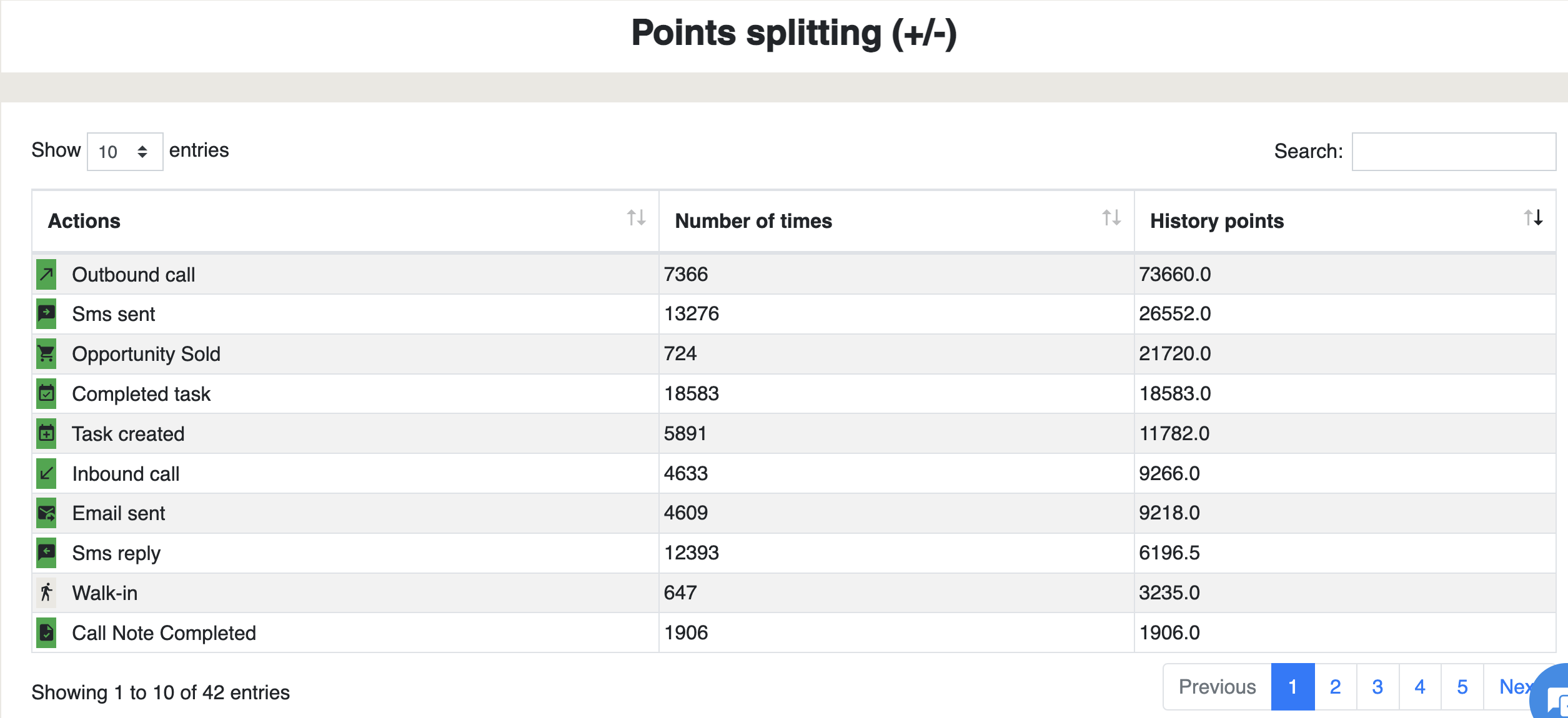The width and height of the screenshot is (1568, 718).
Task: Focus the Search input field
Action: [x=1454, y=152]
